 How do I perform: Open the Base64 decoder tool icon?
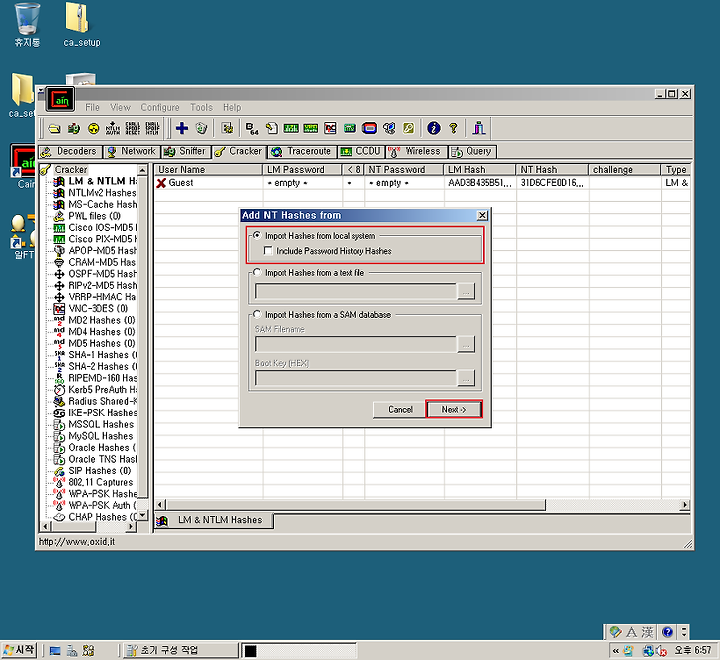point(252,128)
